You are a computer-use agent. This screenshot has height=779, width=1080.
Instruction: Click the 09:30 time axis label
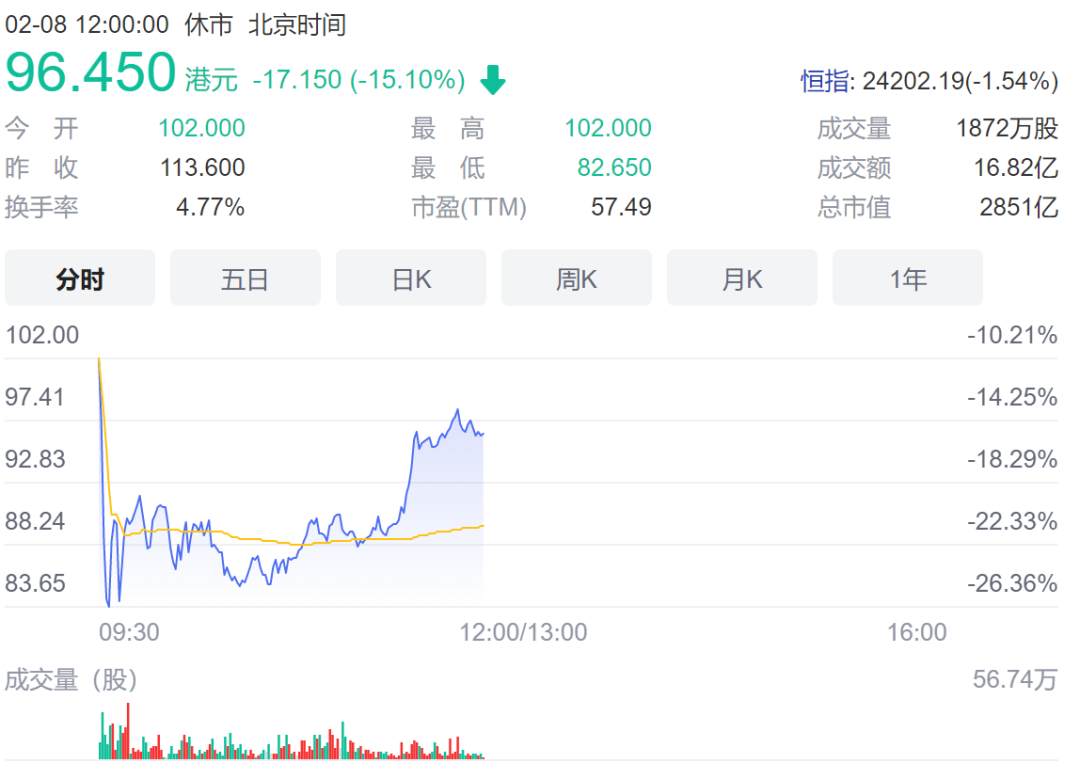click(128, 632)
